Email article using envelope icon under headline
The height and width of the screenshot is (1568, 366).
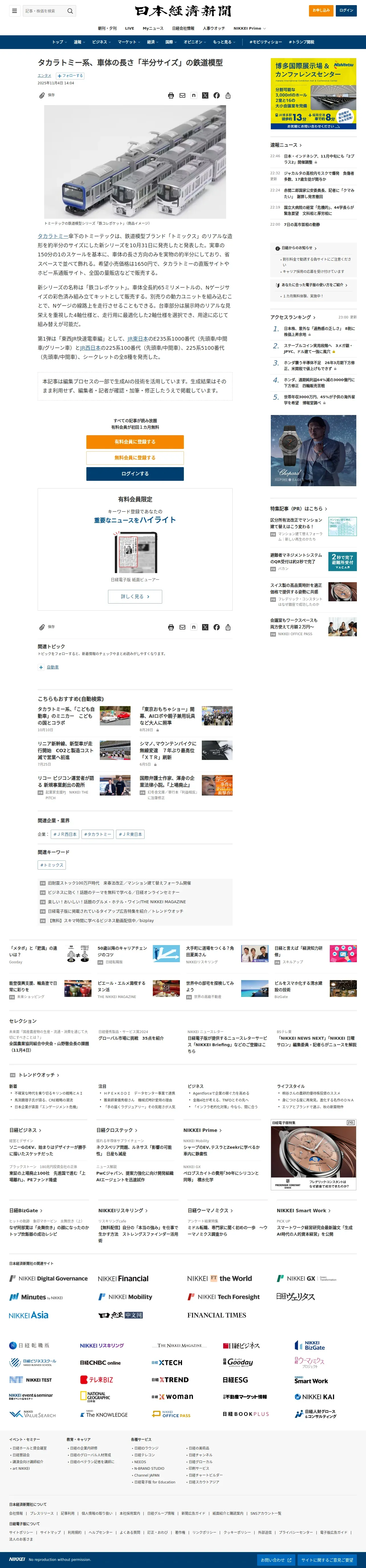pyautogui.click(x=182, y=96)
